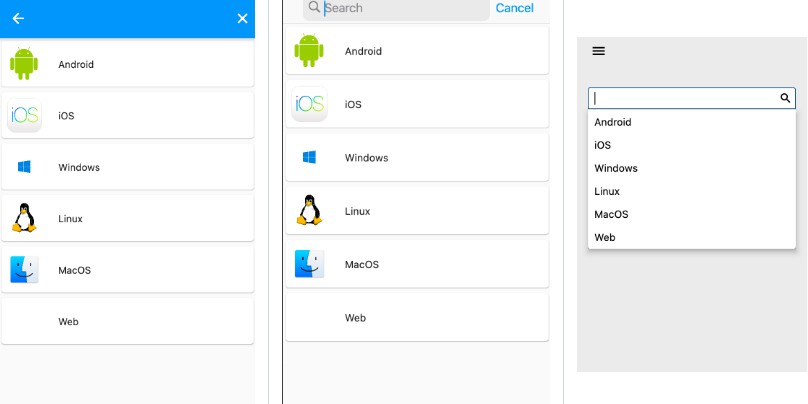Choose the Windows text in the middle list
The height and width of the screenshot is (404, 808).
click(366, 158)
